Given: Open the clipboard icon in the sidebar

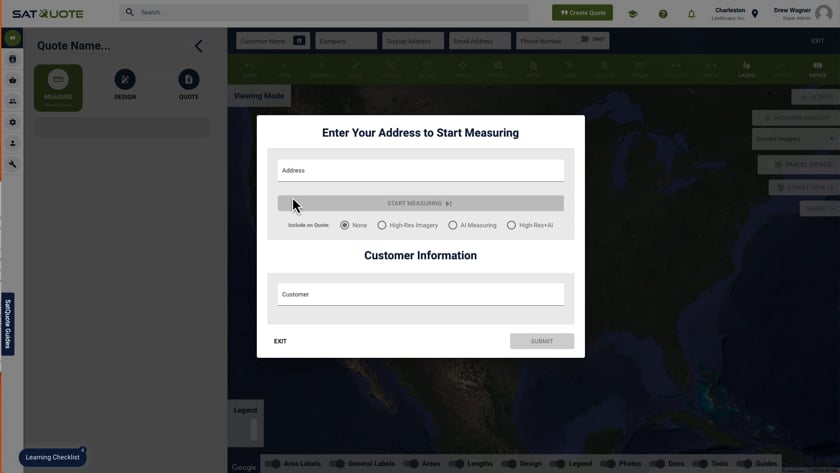Looking at the screenshot, I should 12,59.
